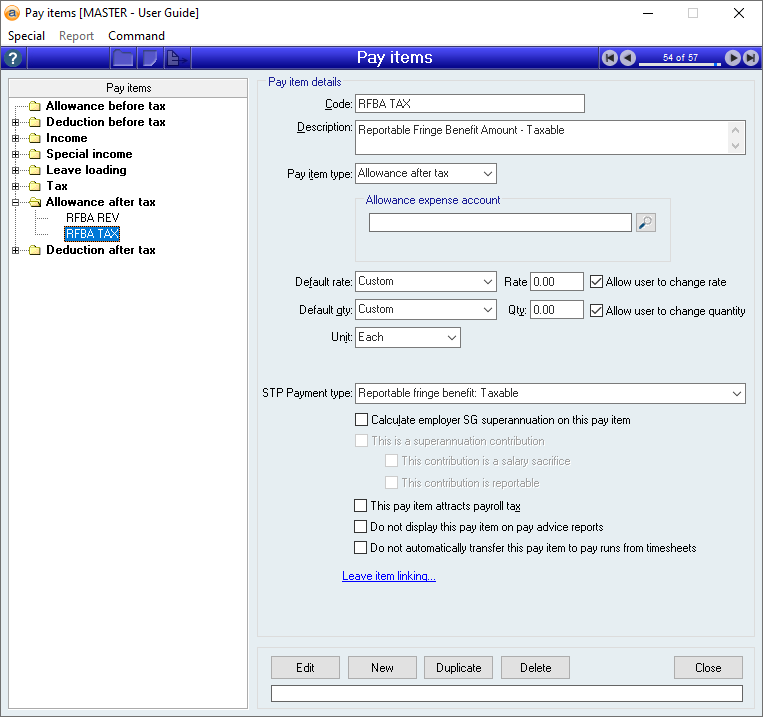Go to the next record

pyautogui.click(x=733, y=58)
